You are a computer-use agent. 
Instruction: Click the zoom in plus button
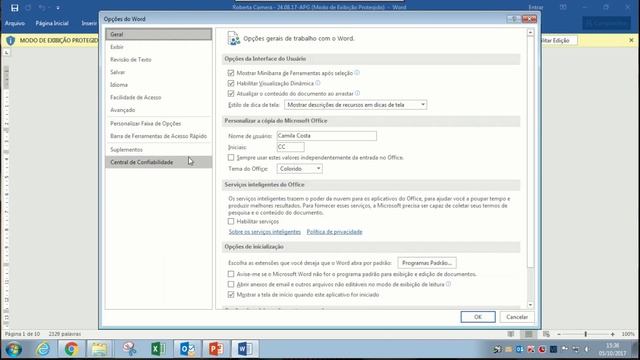(x=613, y=334)
